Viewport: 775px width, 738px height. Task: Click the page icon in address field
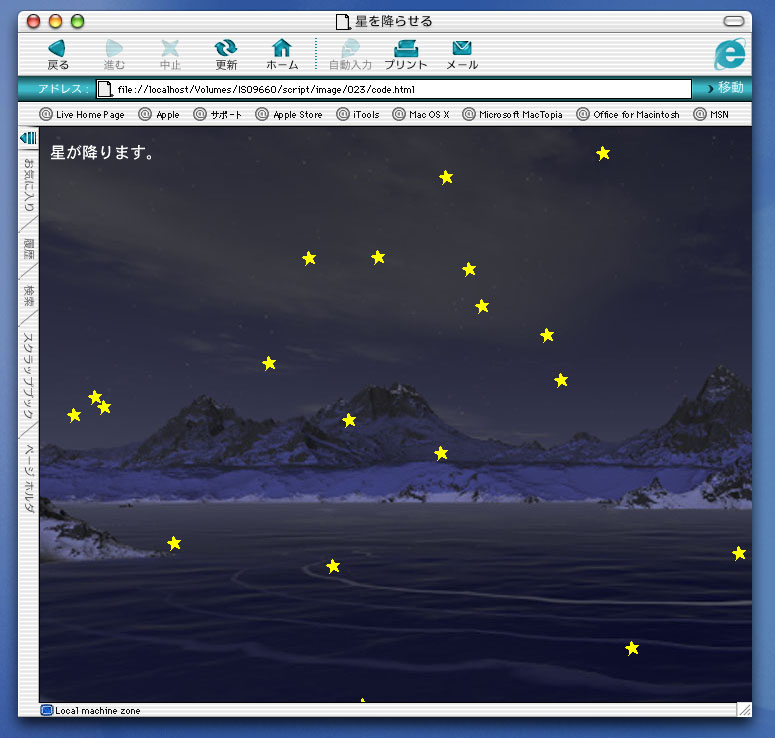pyautogui.click(x=105, y=89)
